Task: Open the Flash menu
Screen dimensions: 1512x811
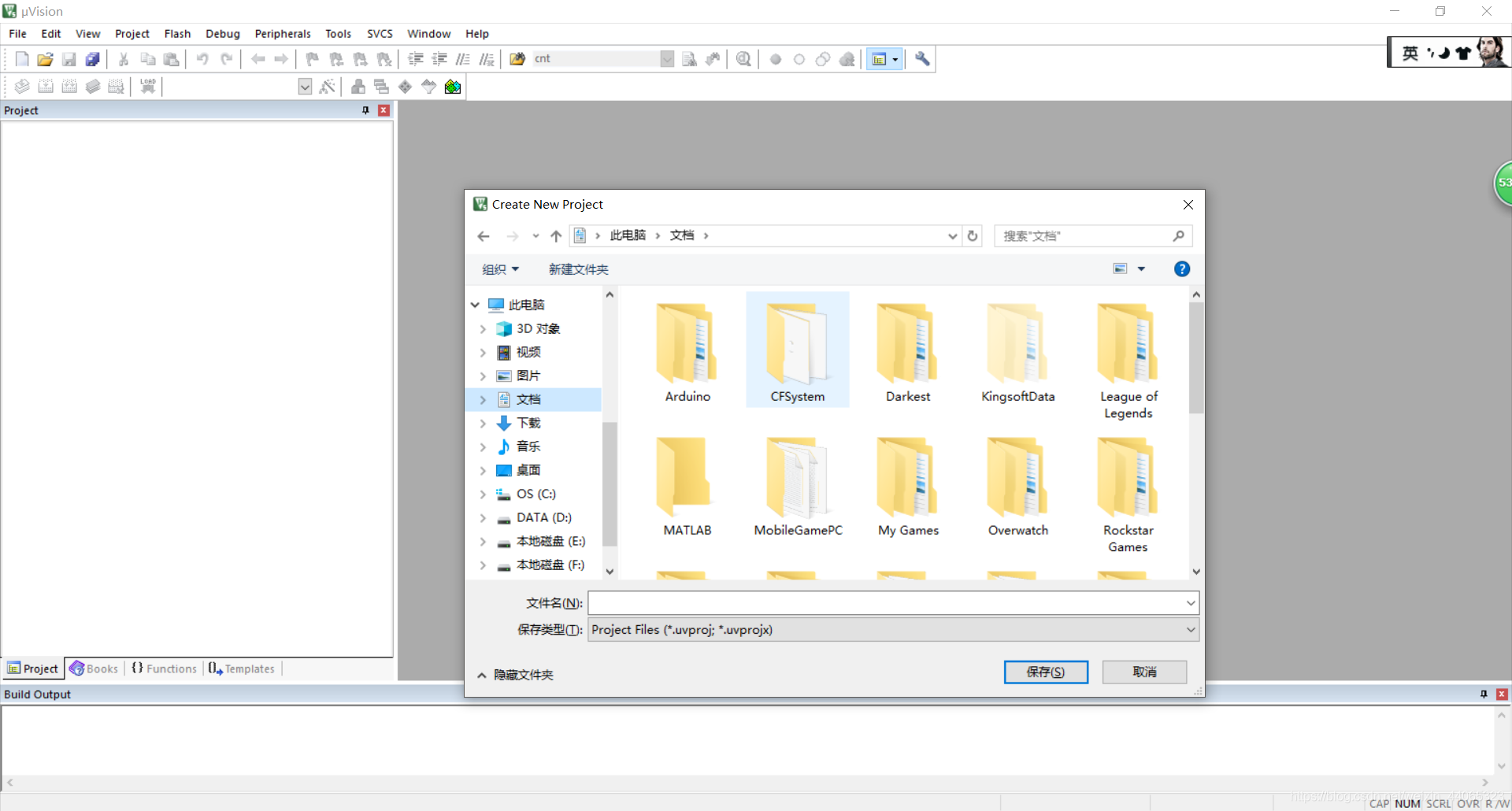Action: (177, 34)
